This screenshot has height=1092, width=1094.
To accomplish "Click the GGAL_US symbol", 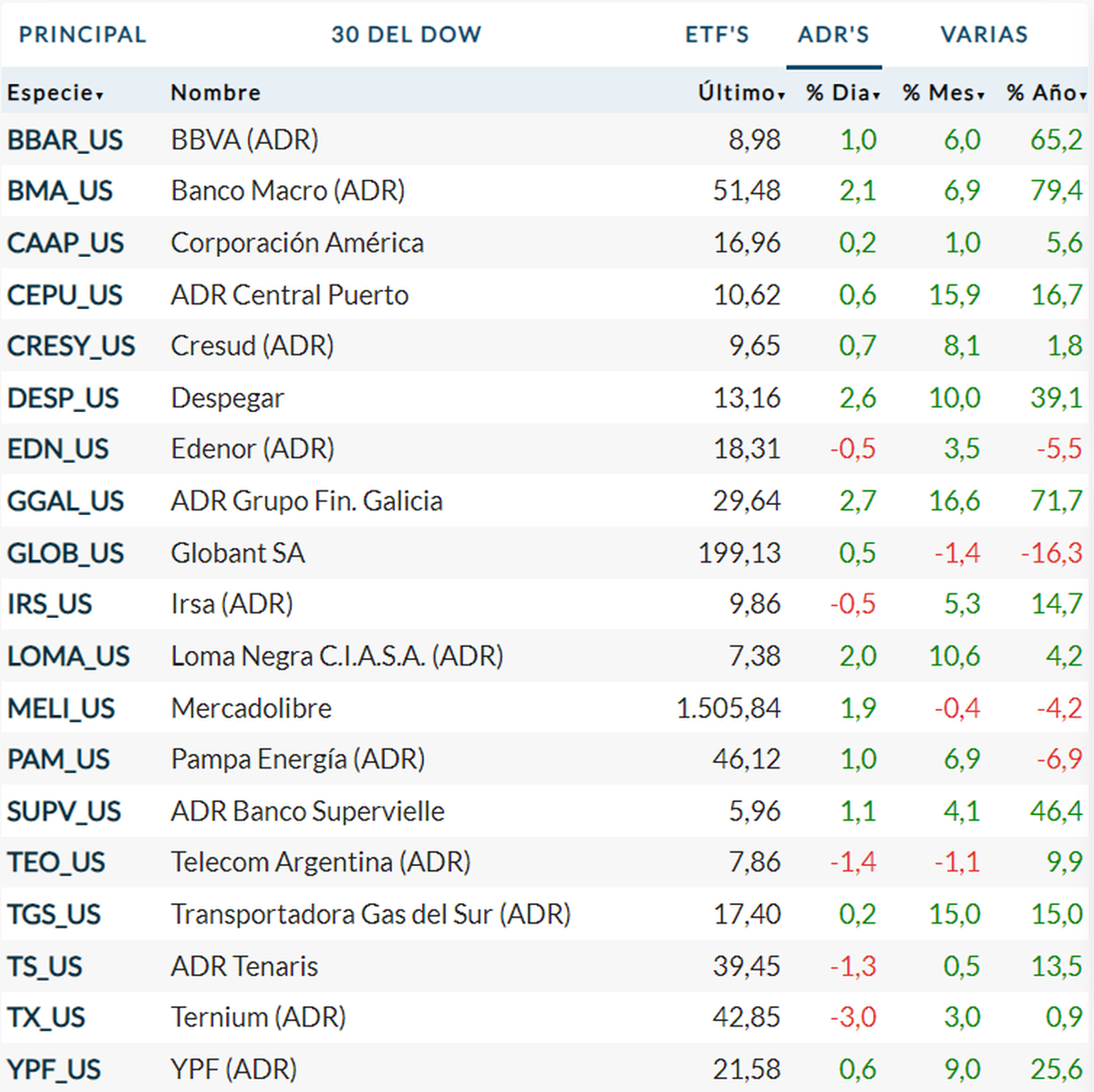I will click(66, 501).
